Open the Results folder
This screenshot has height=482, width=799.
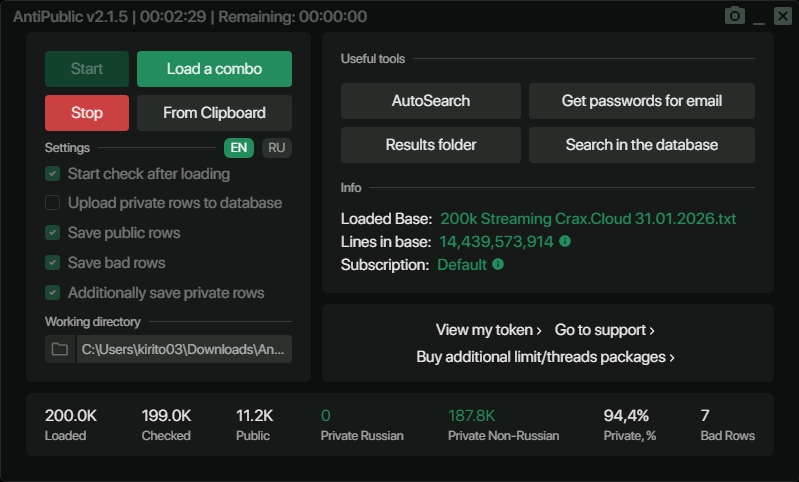(x=430, y=145)
